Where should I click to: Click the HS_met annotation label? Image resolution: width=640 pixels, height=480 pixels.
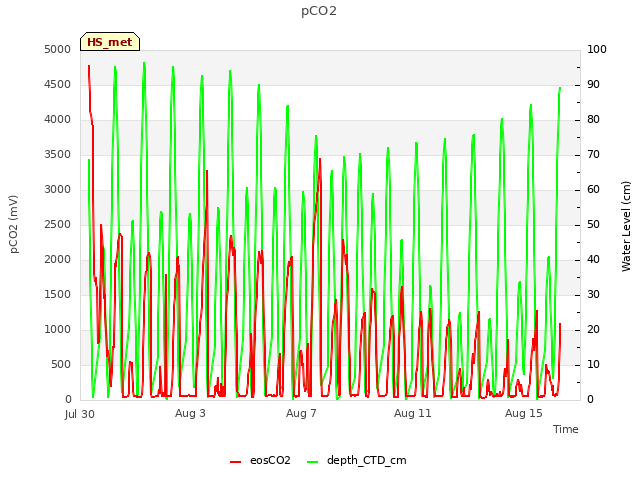pyautogui.click(x=110, y=42)
